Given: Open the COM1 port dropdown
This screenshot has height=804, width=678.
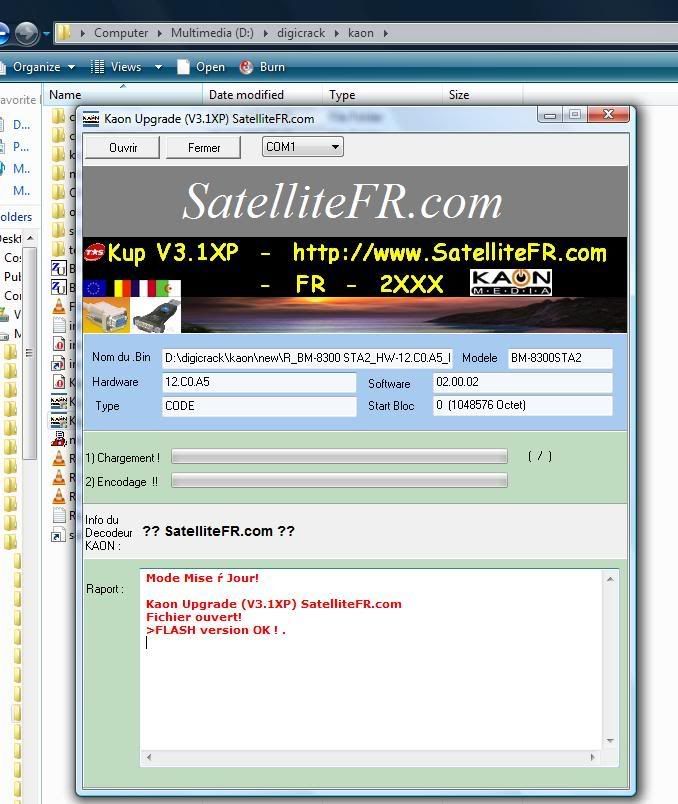Looking at the screenshot, I should coord(334,147).
